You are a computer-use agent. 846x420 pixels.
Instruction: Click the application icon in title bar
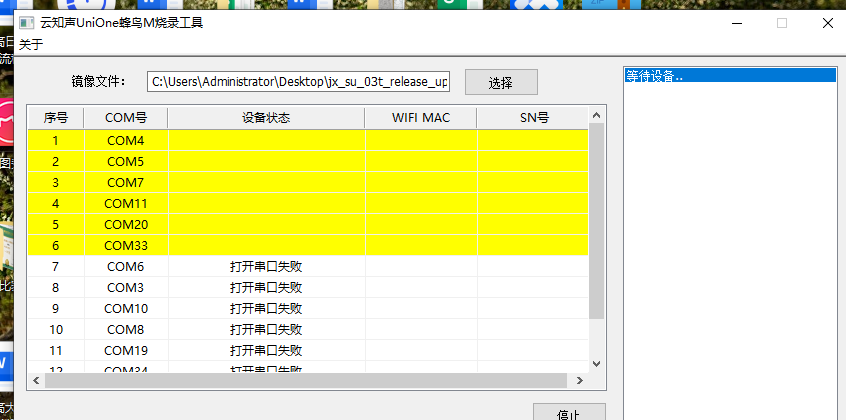click(x=26, y=23)
